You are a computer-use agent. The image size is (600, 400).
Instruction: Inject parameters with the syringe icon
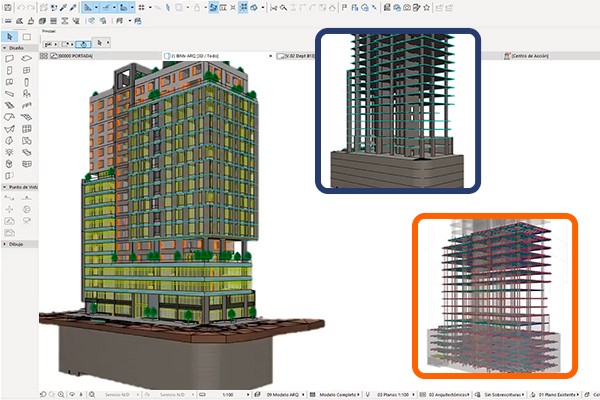[73, 7]
